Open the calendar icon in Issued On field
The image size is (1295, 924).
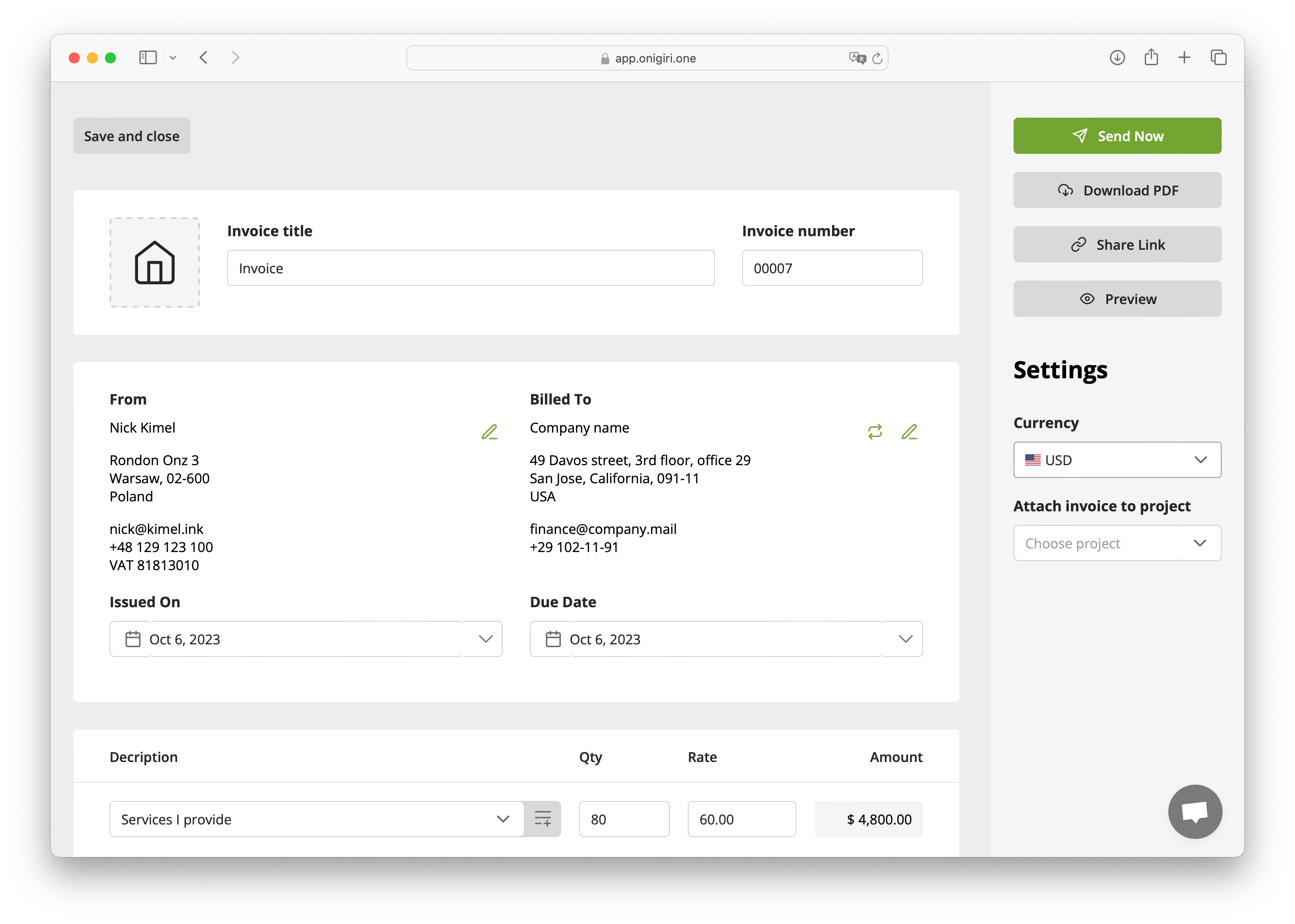click(132, 639)
